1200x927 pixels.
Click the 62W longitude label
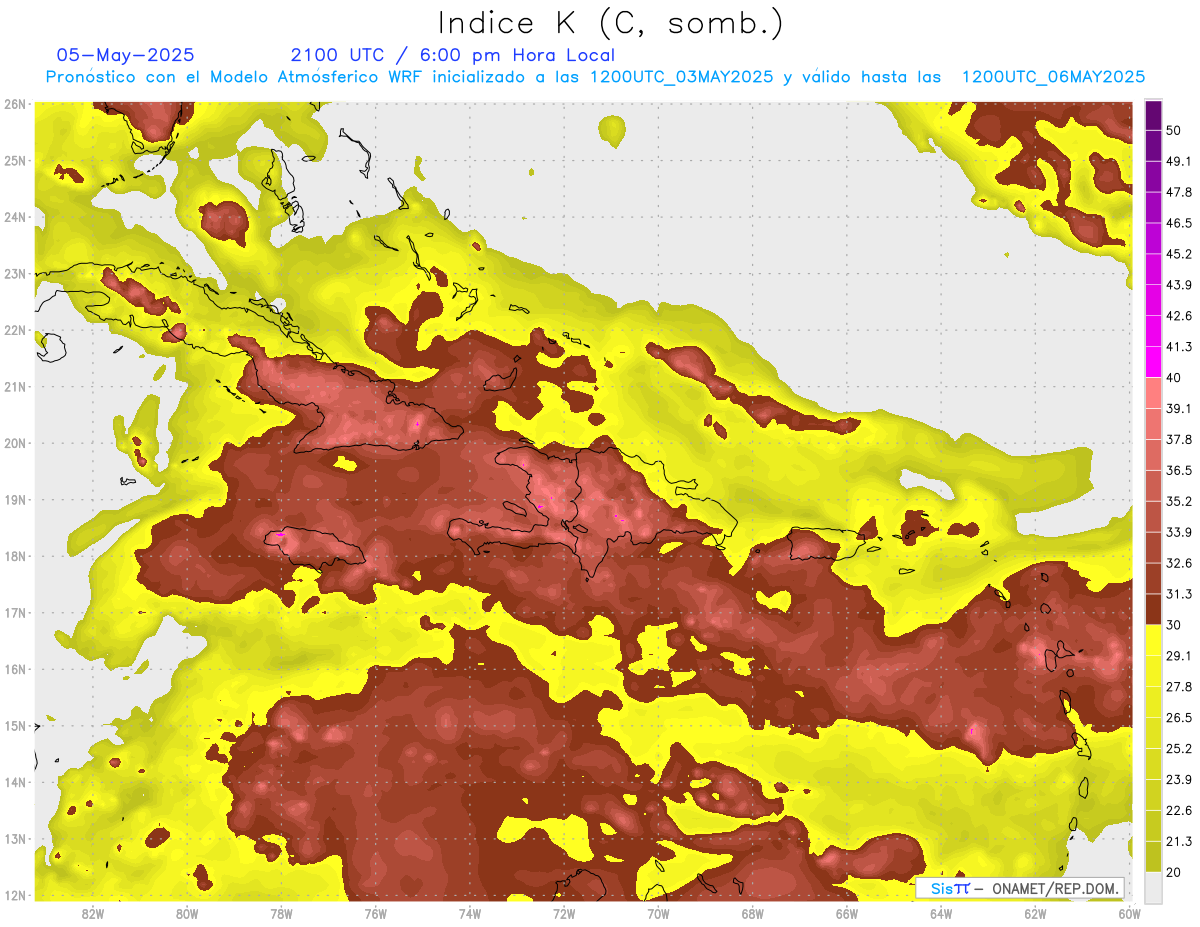[1035, 913]
